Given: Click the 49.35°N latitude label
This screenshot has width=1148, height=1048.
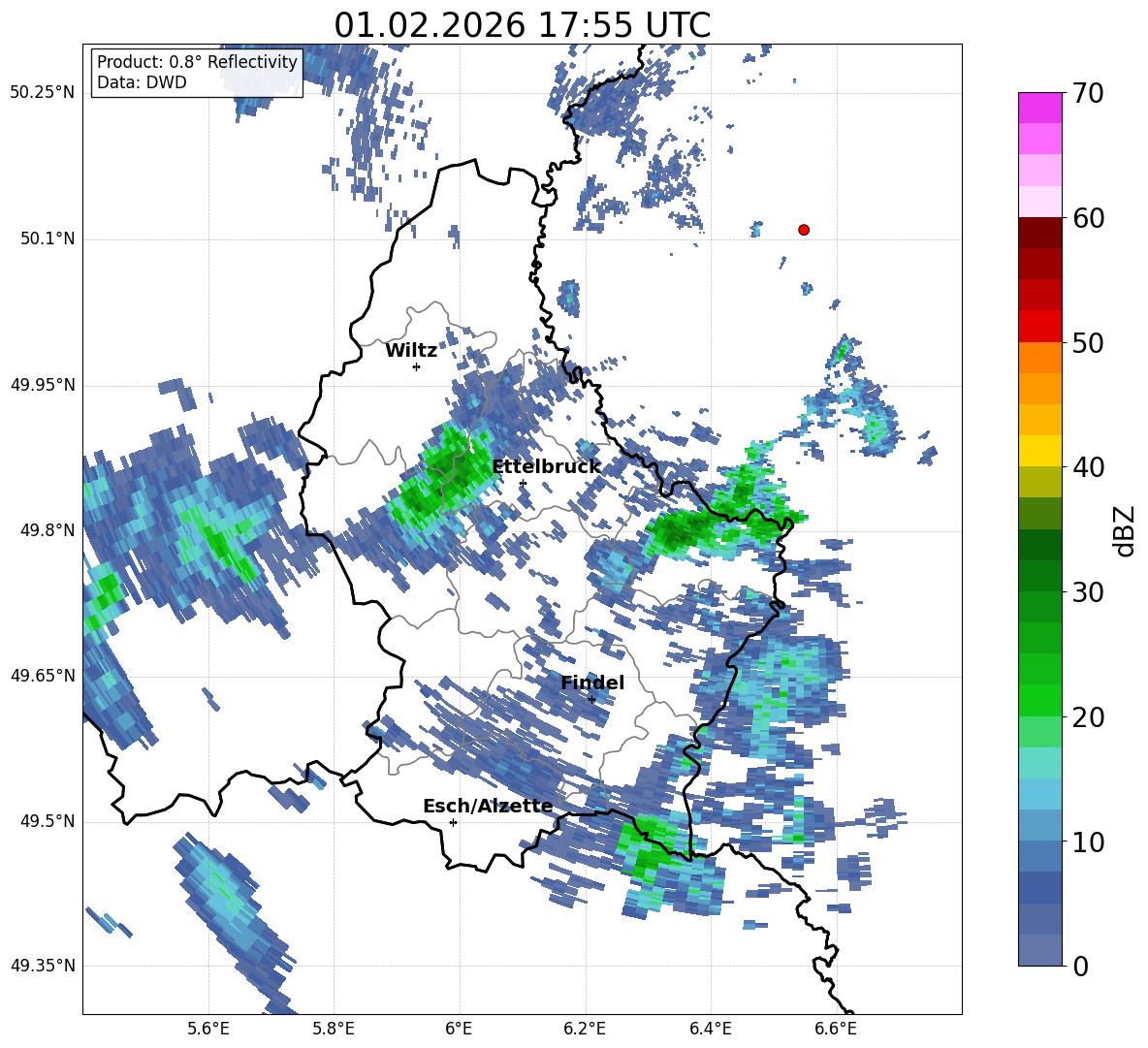Looking at the screenshot, I should tap(42, 966).
